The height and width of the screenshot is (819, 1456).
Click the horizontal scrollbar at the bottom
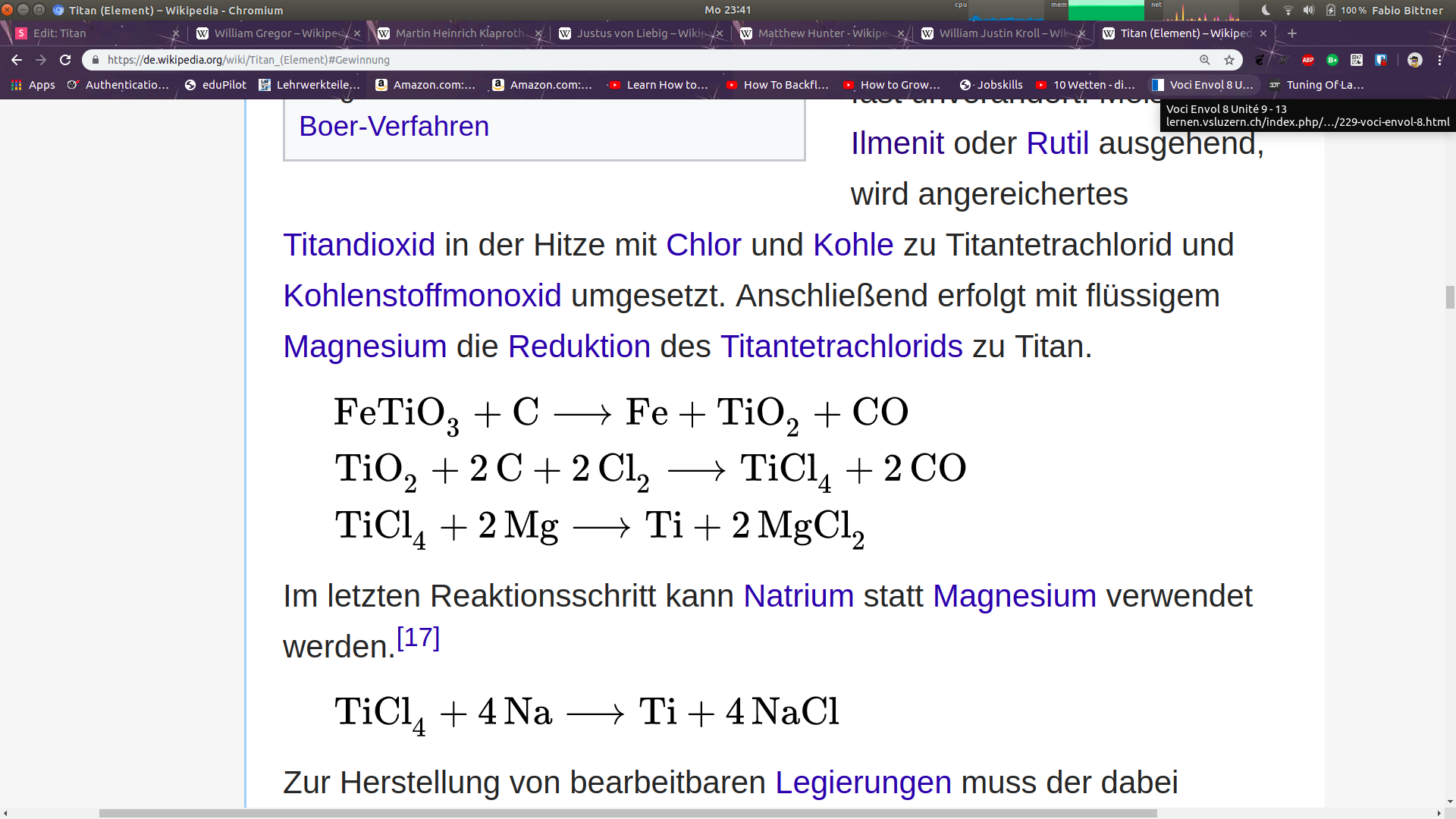coord(628,813)
